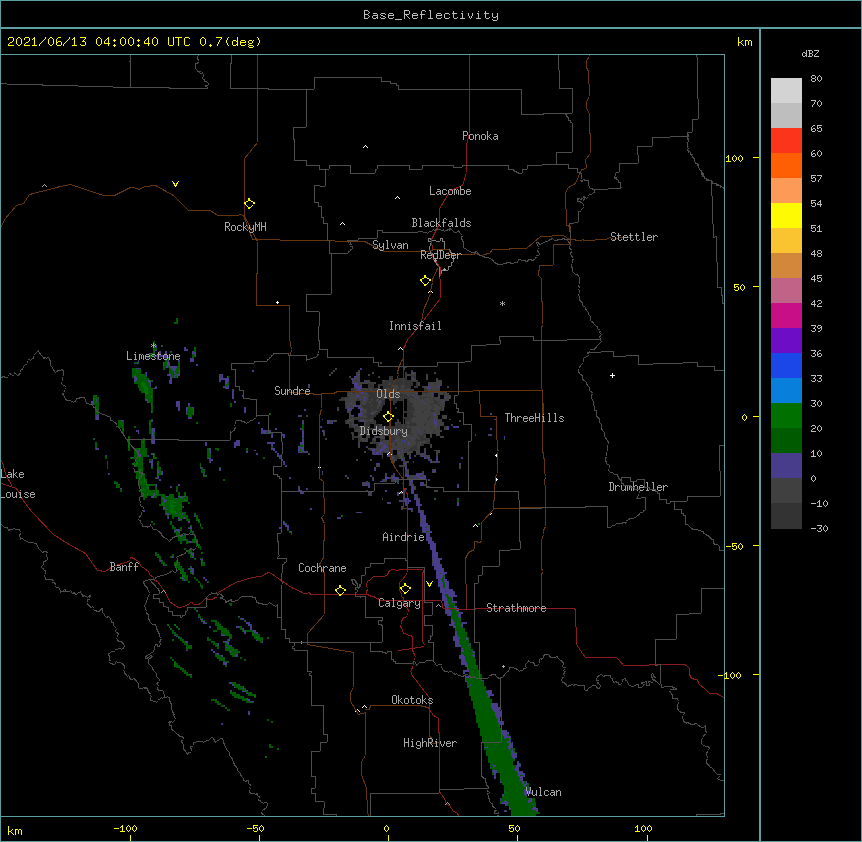862x842 pixels.
Task: Click yellow diamond marker below Cochrane label
Action: (x=340, y=590)
